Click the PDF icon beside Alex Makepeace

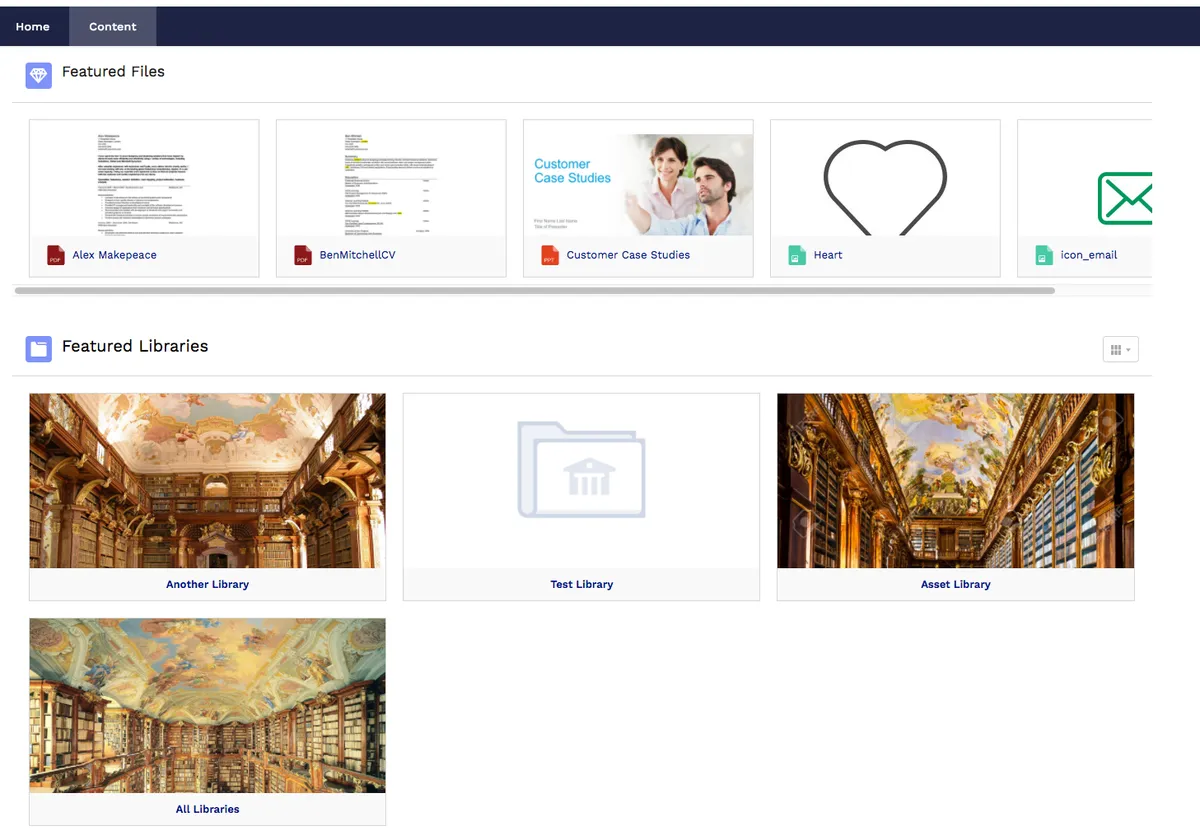pos(55,255)
